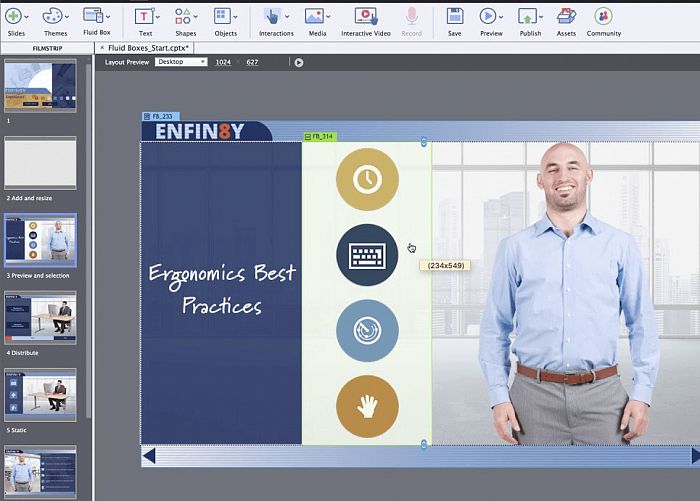Open the Interactions tool
The width and height of the screenshot is (700, 501).
[272, 16]
